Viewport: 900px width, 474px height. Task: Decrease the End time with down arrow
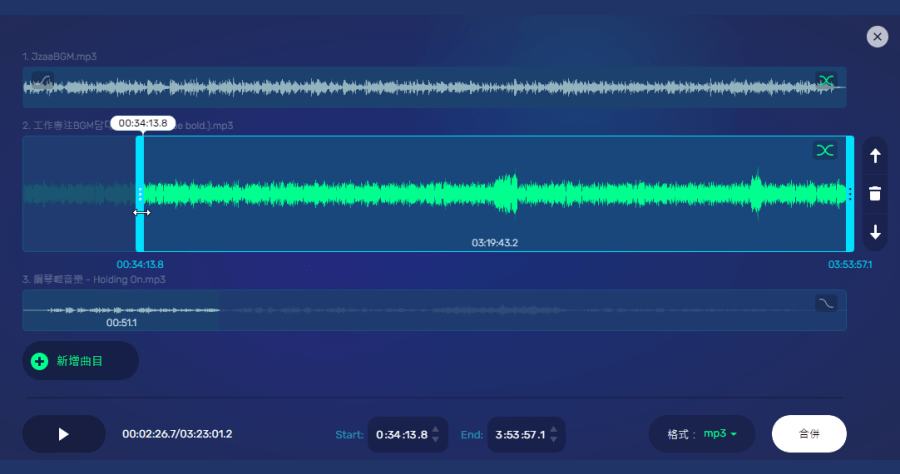tap(555, 441)
